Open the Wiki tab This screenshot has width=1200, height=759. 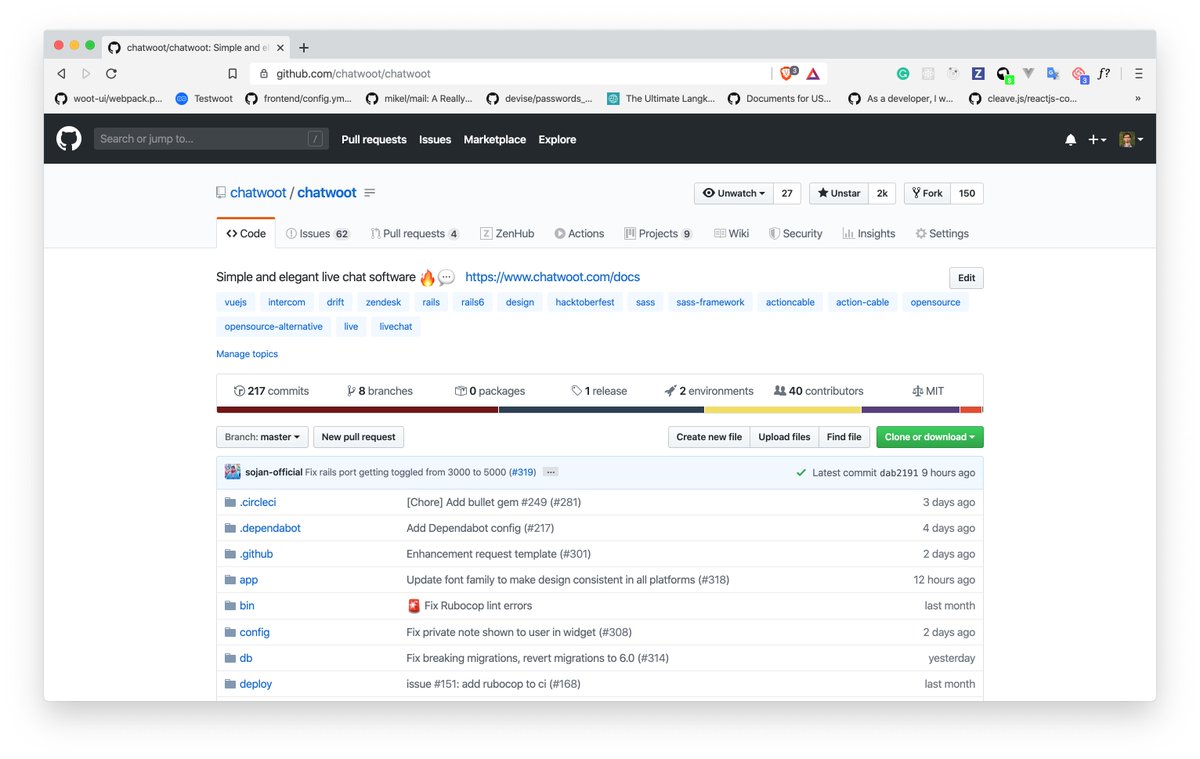[731, 234]
